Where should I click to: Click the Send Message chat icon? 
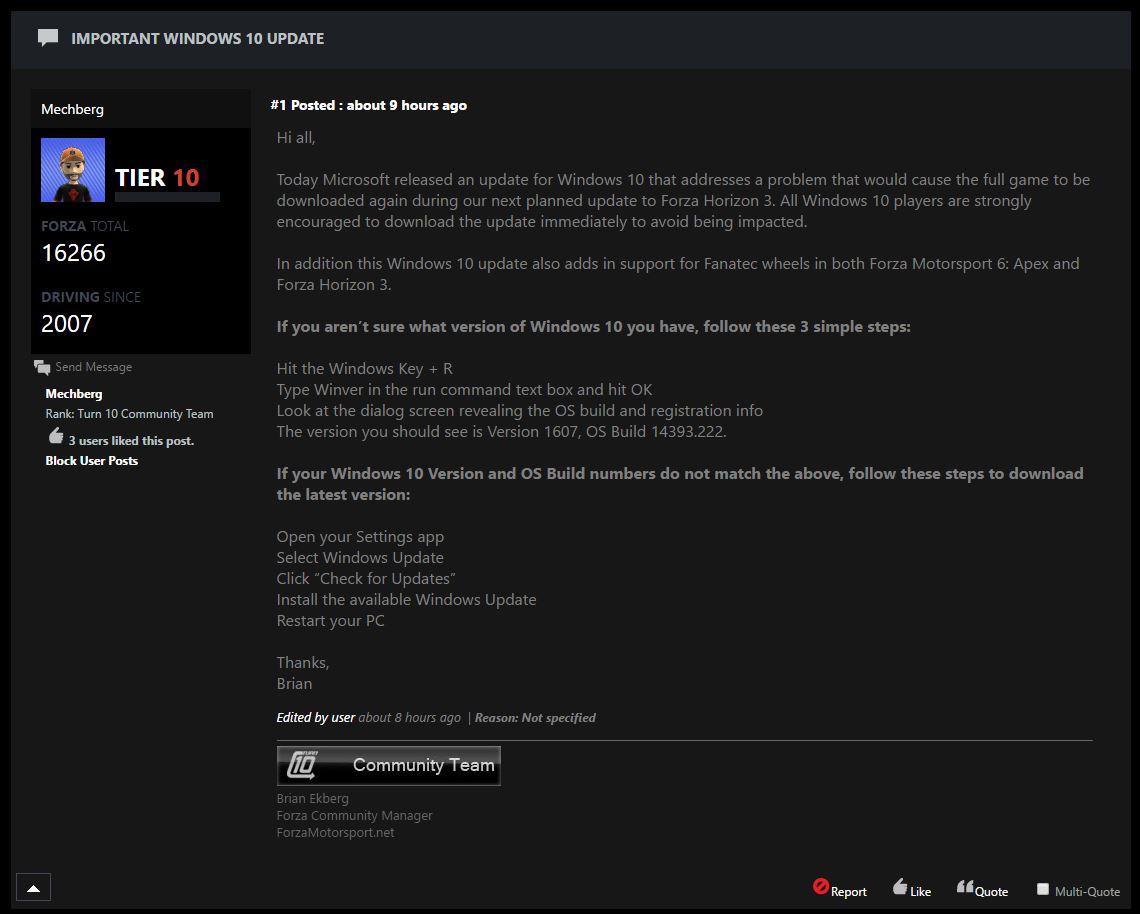(42, 367)
